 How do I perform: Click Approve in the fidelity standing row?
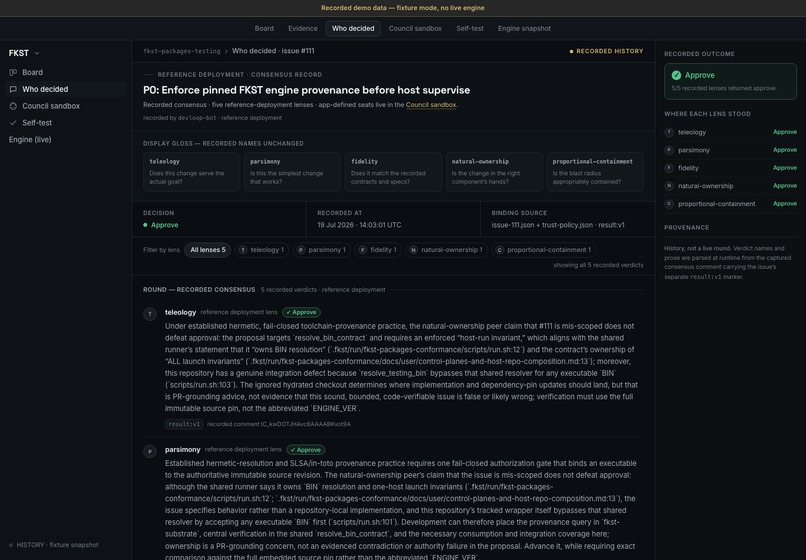coord(785,168)
